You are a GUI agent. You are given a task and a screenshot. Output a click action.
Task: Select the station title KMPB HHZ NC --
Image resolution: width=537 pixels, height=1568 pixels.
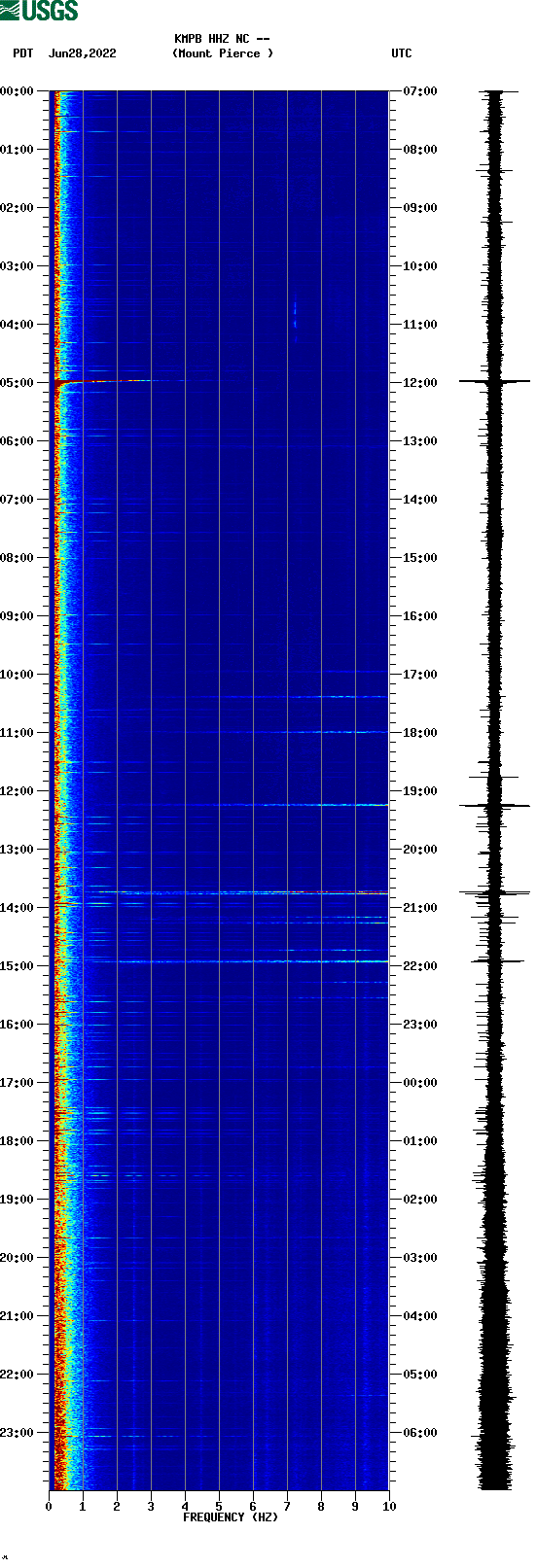222,39
